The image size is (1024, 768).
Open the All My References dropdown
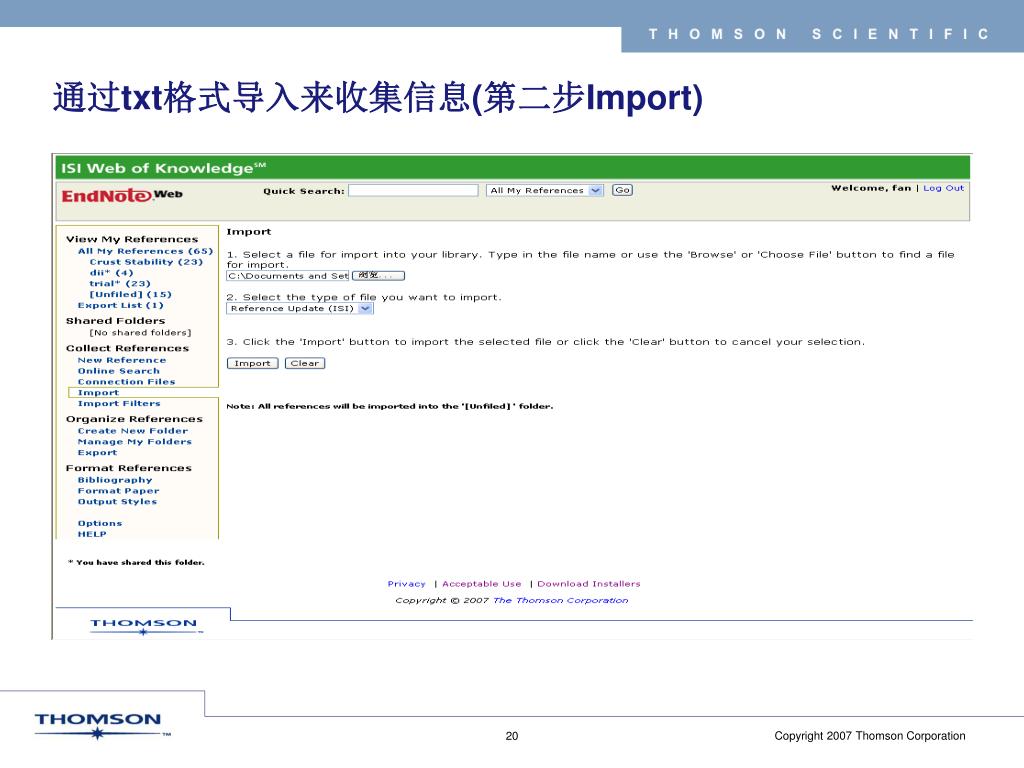point(545,191)
